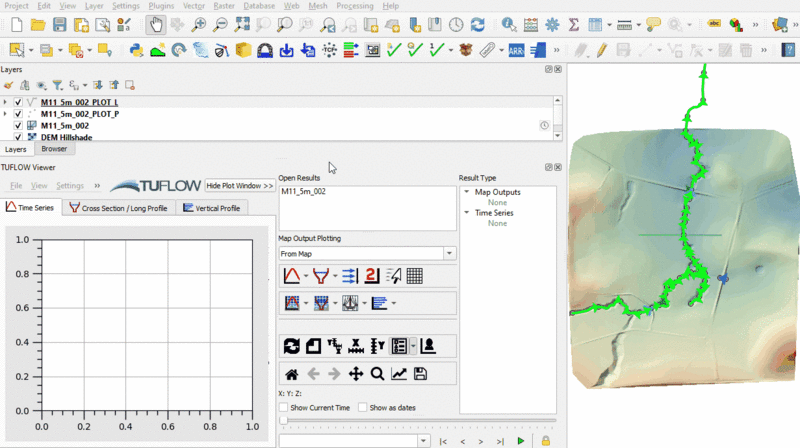The height and width of the screenshot is (448, 800).
Task: Switch to Cross Section / Long Profile tab
Action: 120,208
